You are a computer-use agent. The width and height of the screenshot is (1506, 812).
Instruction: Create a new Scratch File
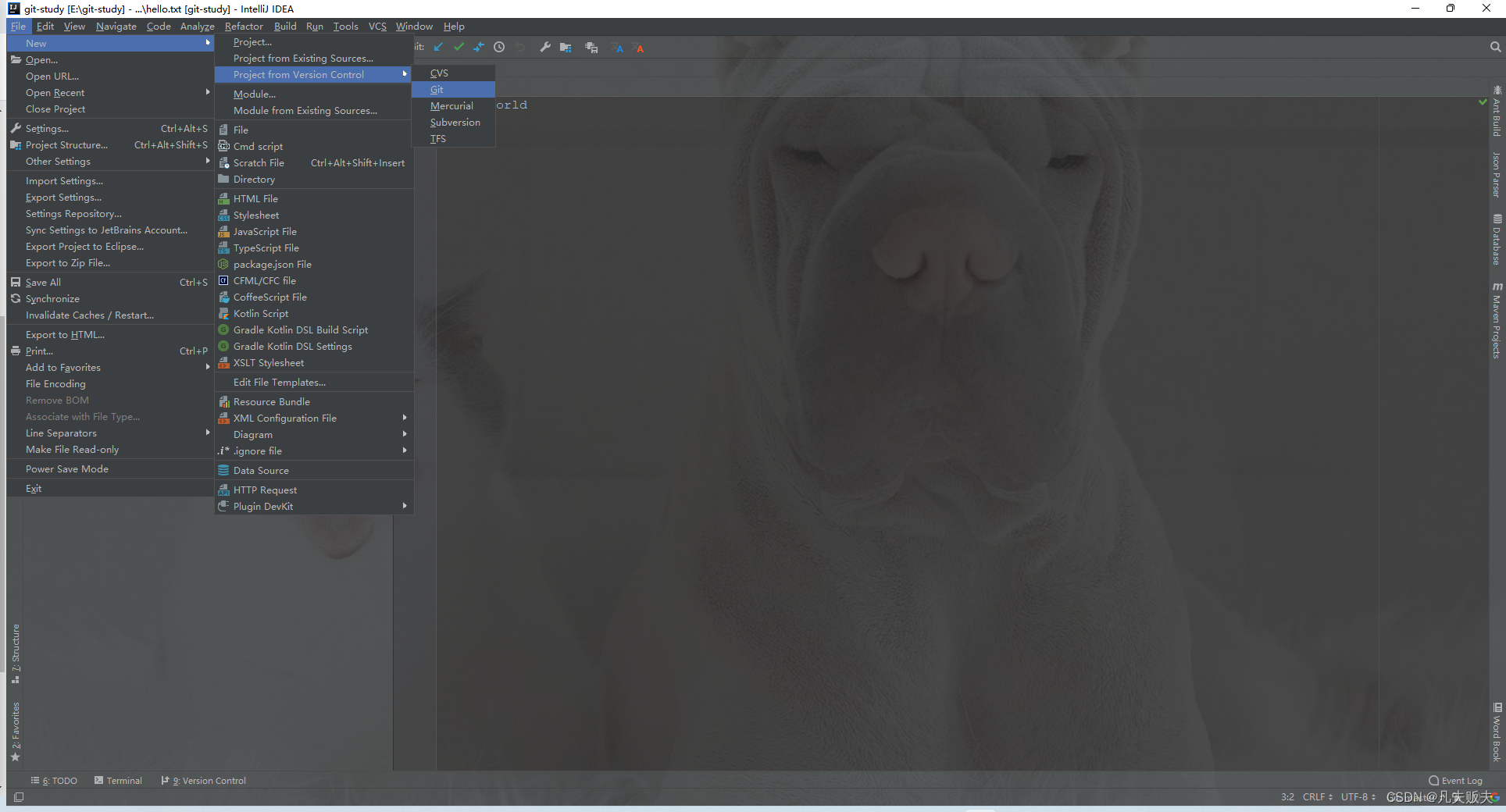click(314, 162)
